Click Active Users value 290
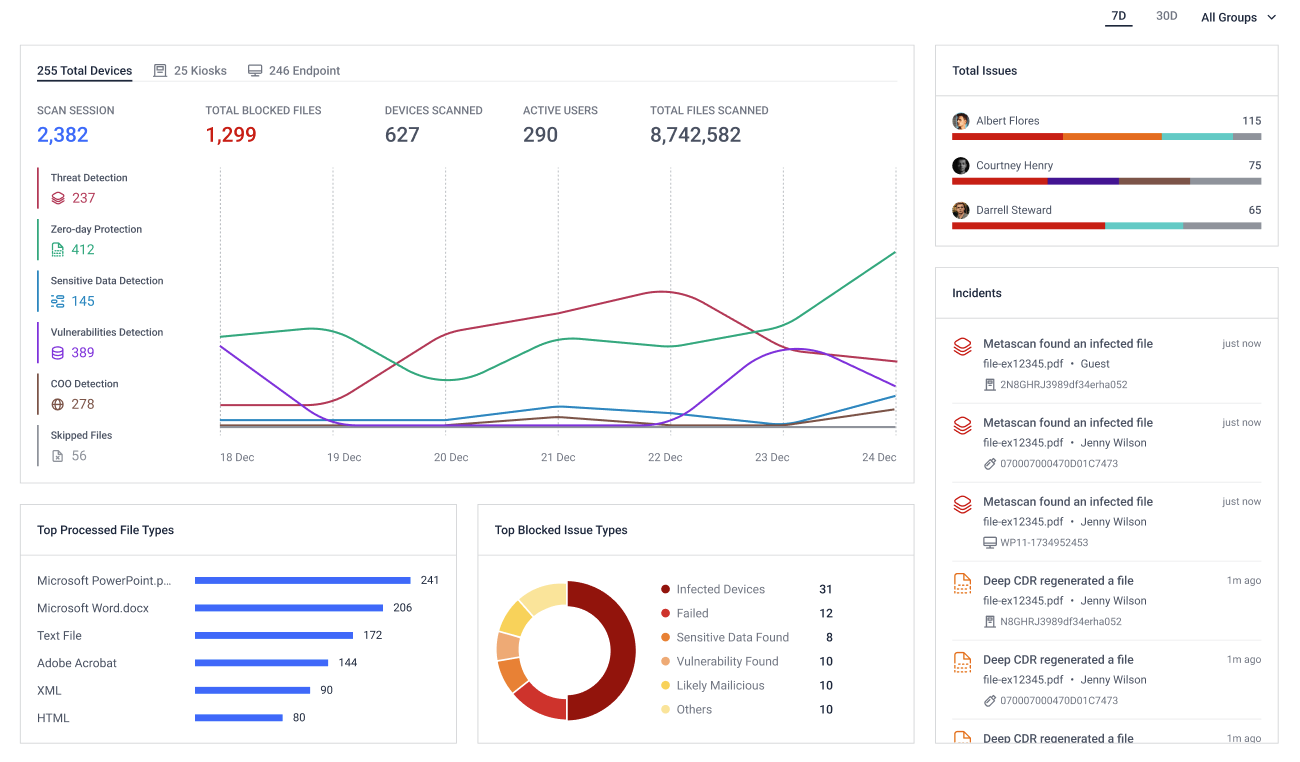The height and width of the screenshot is (762, 1300). tap(540, 135)
